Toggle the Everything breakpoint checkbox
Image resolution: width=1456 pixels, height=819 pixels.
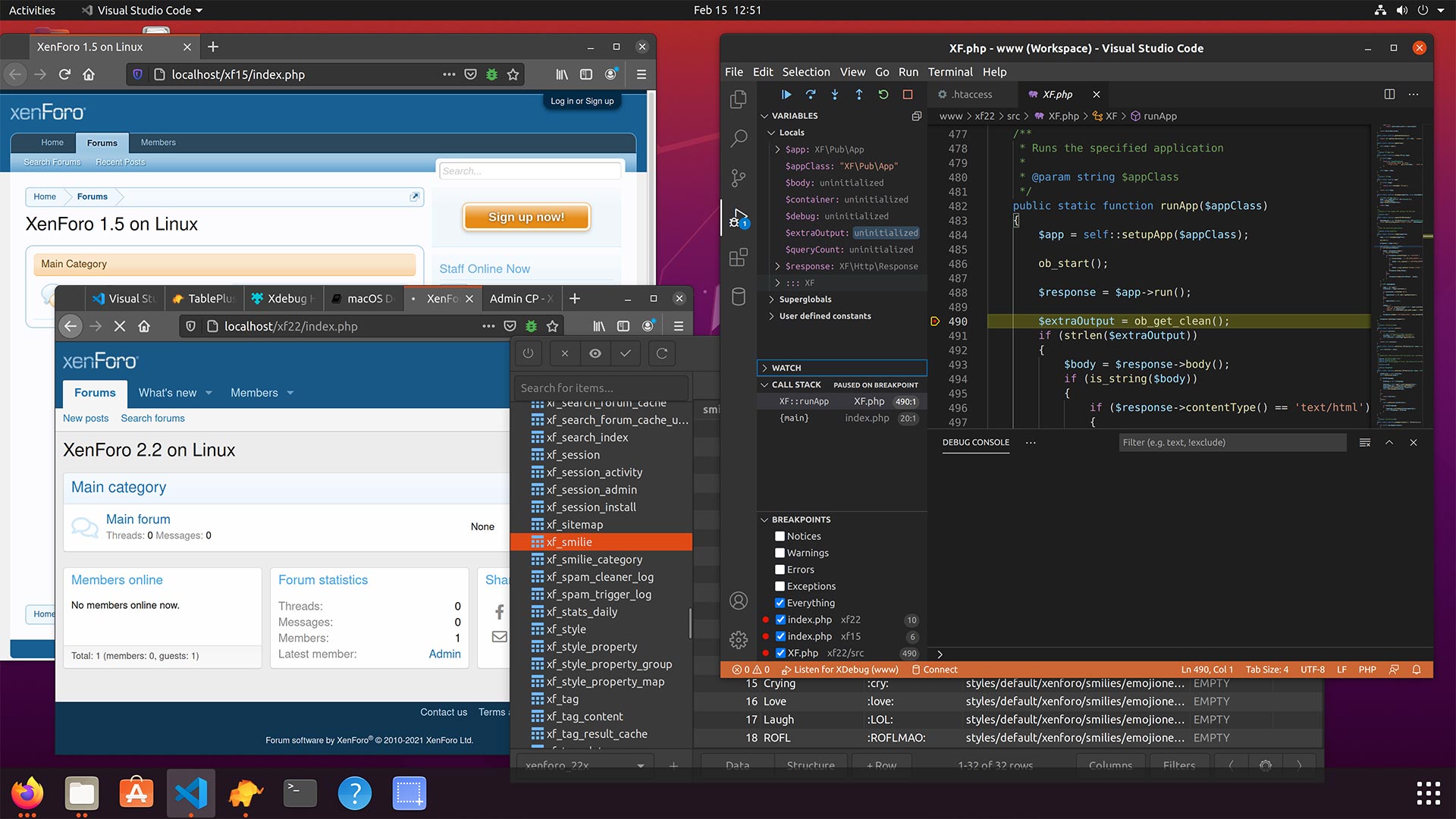pos(779,602)
